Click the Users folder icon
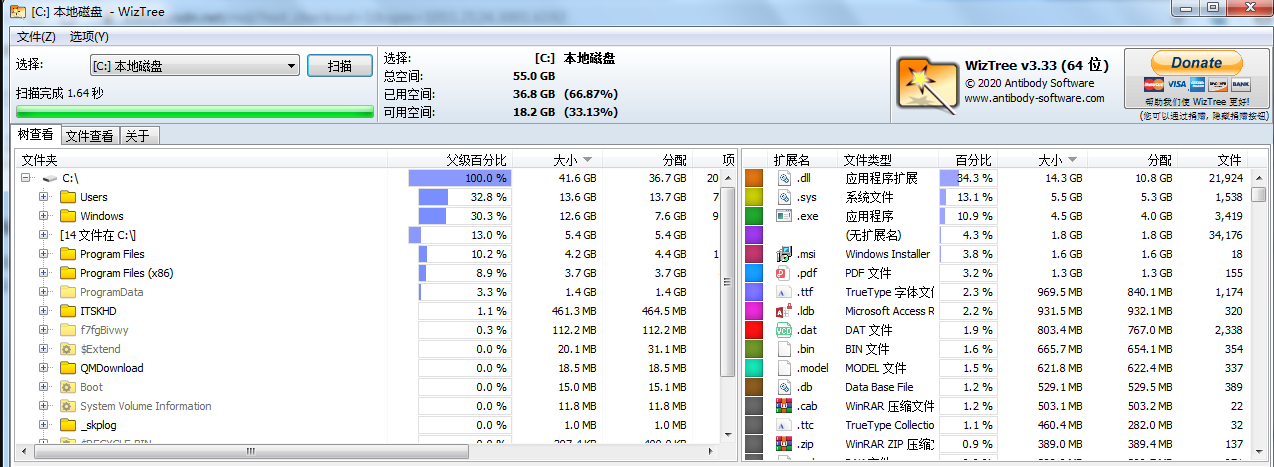Viewport: 1274px width, 467px height. 68,197
